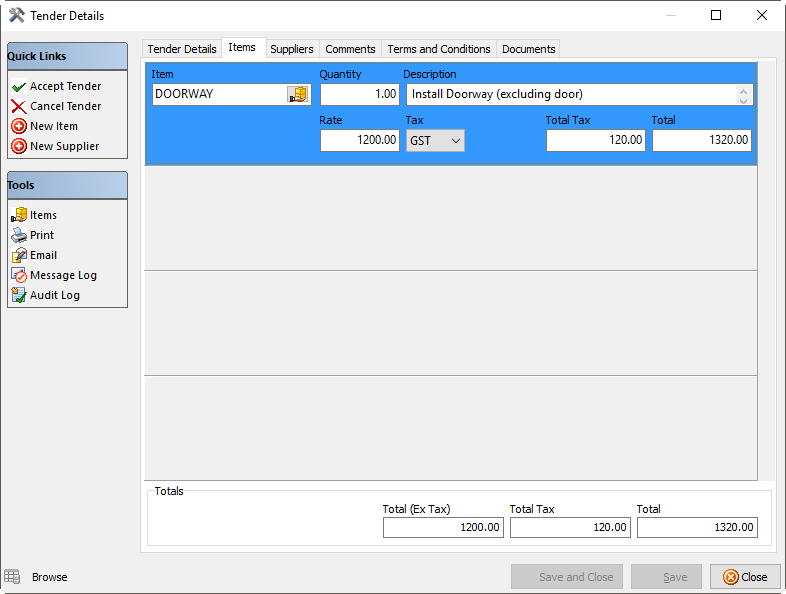The width and height of the screenshot is (786, 594).
Task: Open the Terms and Conditions tab
Action: click(x=439, y=49)
